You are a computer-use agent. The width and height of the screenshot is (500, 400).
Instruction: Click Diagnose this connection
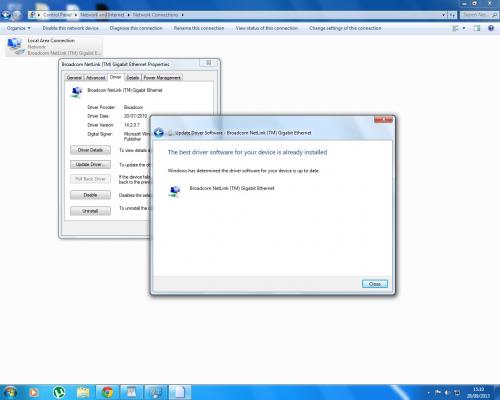(136, 28)
